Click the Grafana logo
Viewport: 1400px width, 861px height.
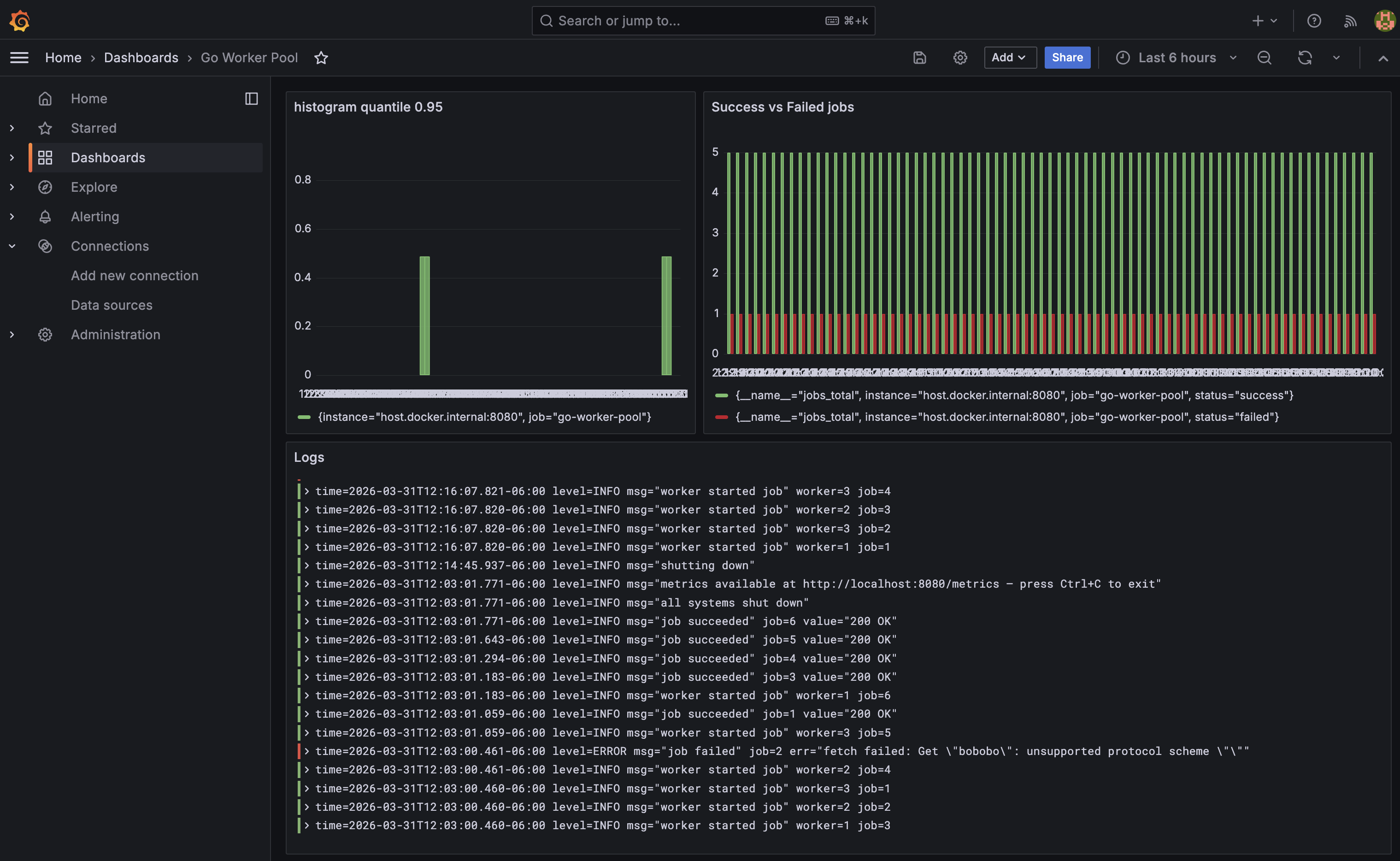pos(19,20)
